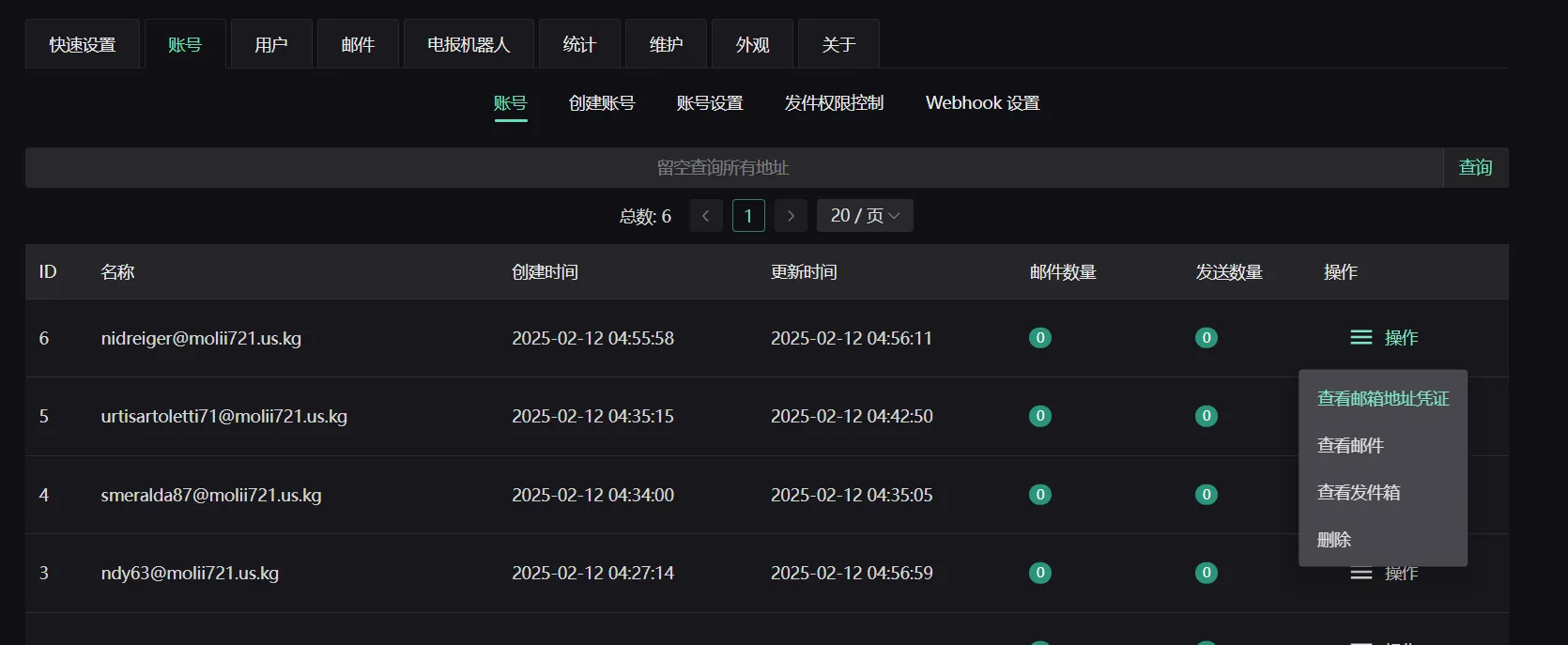Click page number 1 button
The height and width of the screenshot is (645, 1568).
[748, 216]
